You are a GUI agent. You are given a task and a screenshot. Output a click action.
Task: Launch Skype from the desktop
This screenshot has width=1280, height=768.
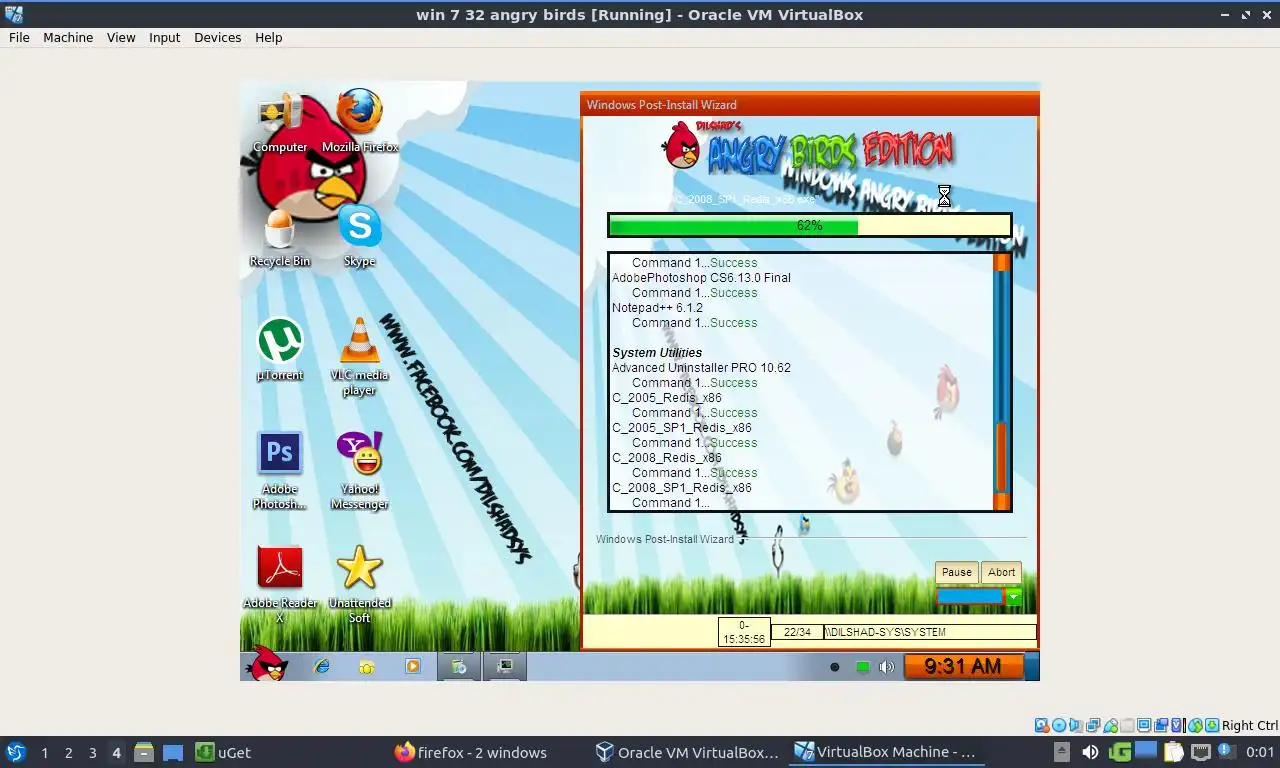point(360,236)
